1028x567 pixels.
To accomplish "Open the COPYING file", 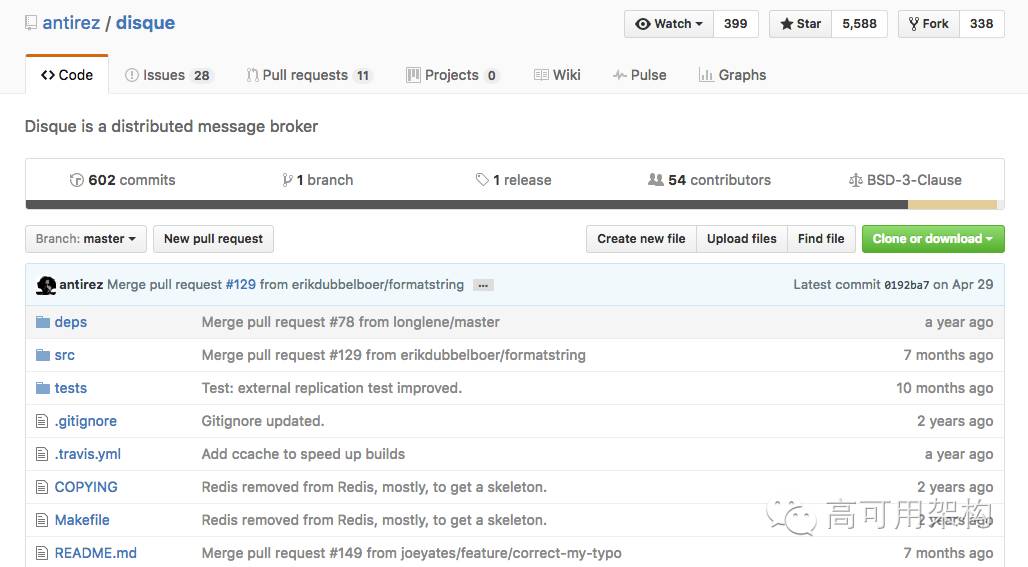I will pos(86,487).
